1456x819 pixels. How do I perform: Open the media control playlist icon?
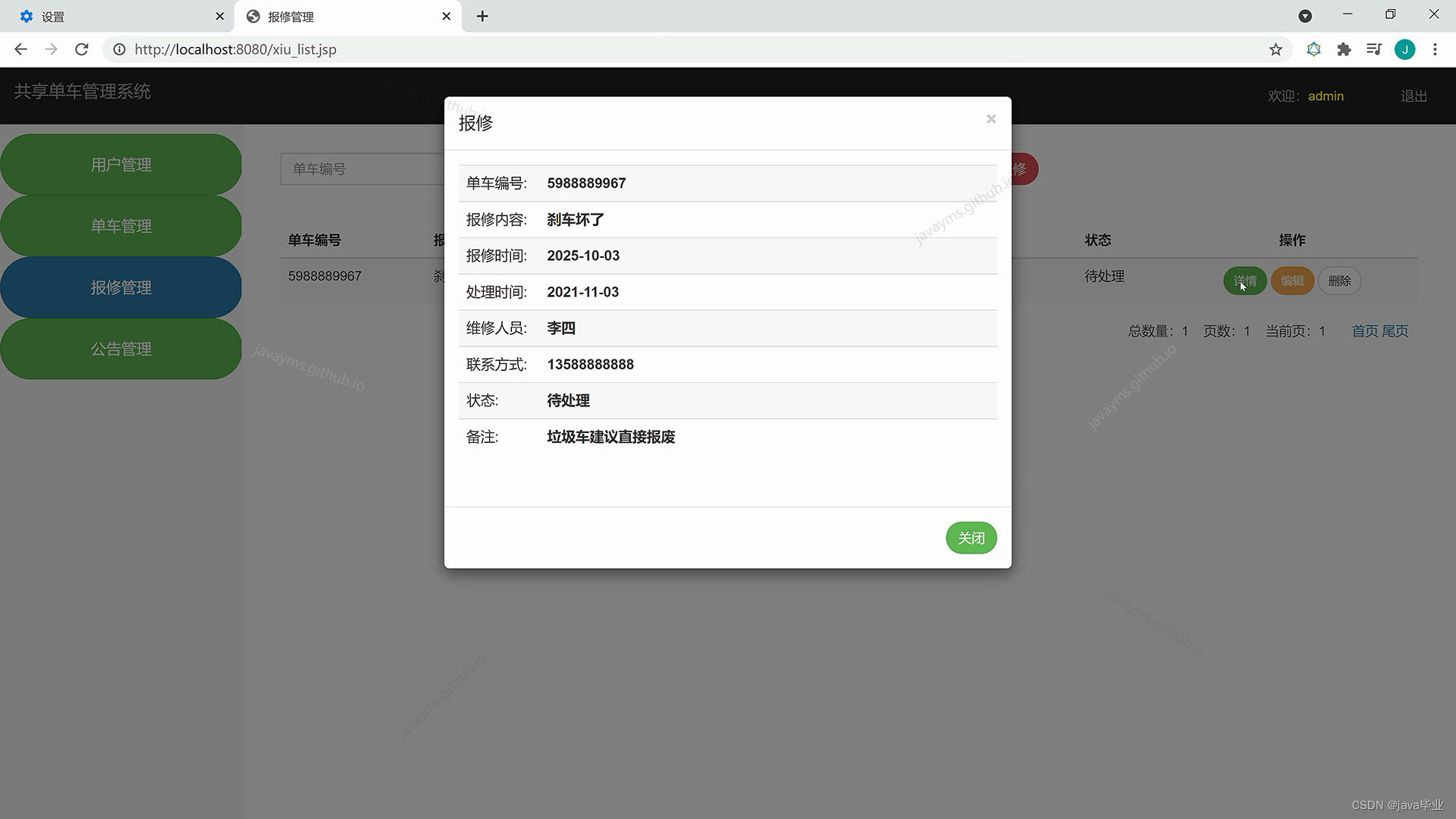pyautogui.click(x=1374, y=49)
